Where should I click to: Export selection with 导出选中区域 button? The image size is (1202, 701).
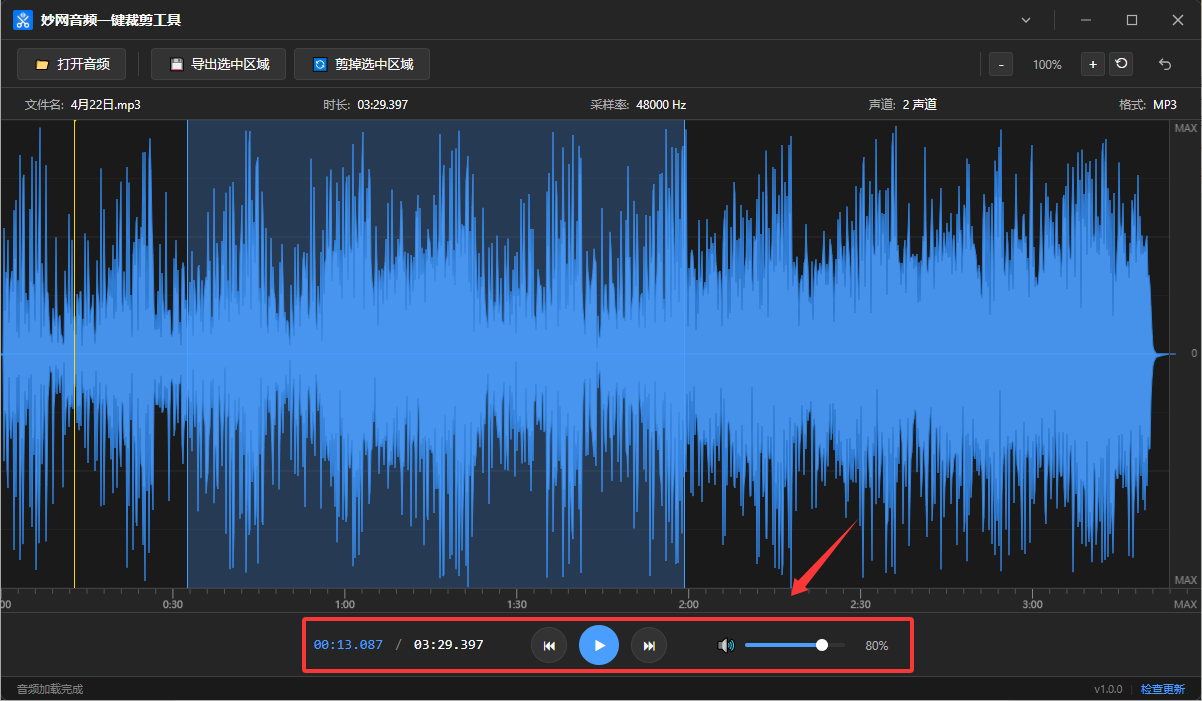219,64
